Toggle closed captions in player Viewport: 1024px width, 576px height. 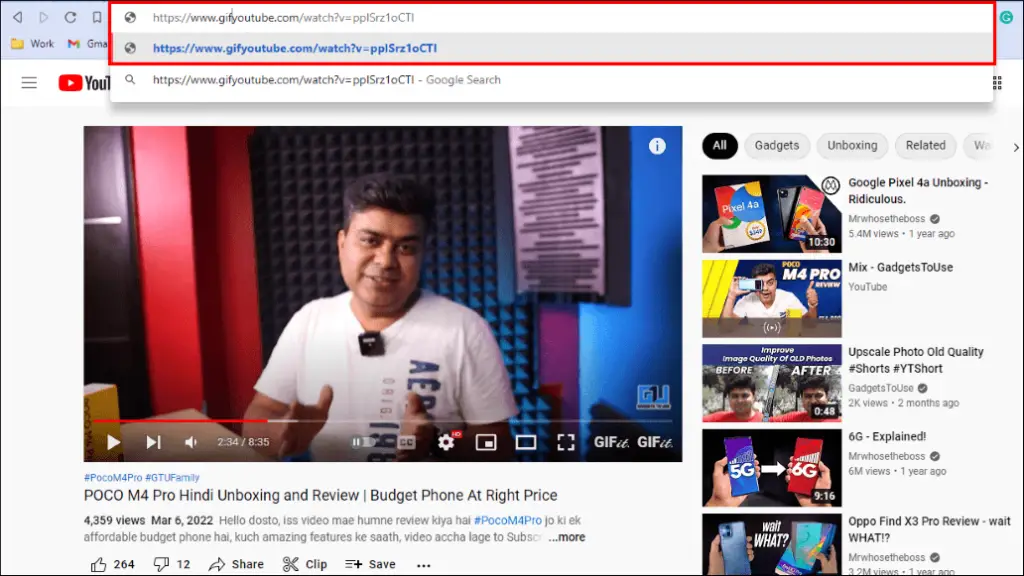[x=407, y=442]
